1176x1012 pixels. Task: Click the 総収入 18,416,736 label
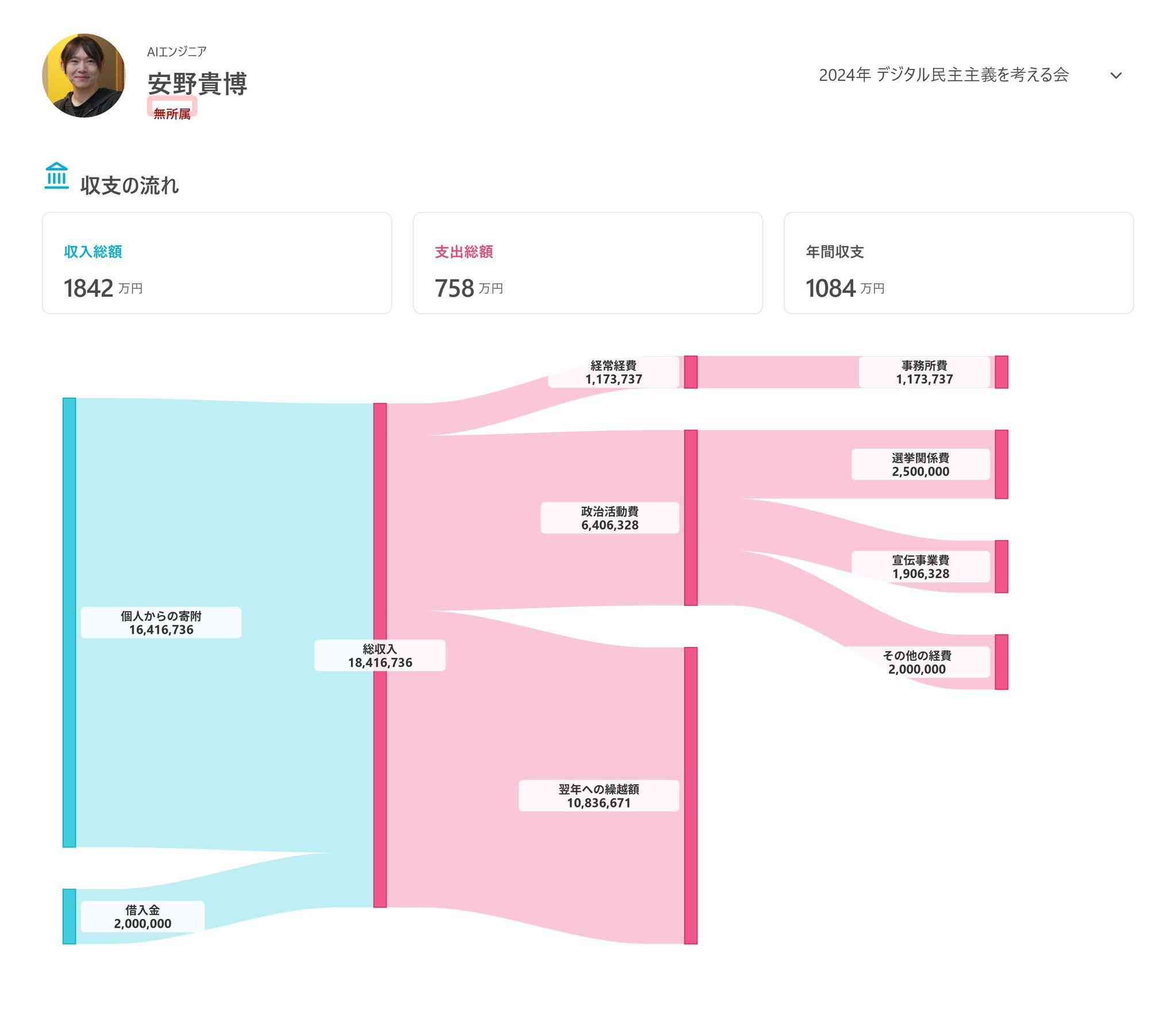[380, 656]
